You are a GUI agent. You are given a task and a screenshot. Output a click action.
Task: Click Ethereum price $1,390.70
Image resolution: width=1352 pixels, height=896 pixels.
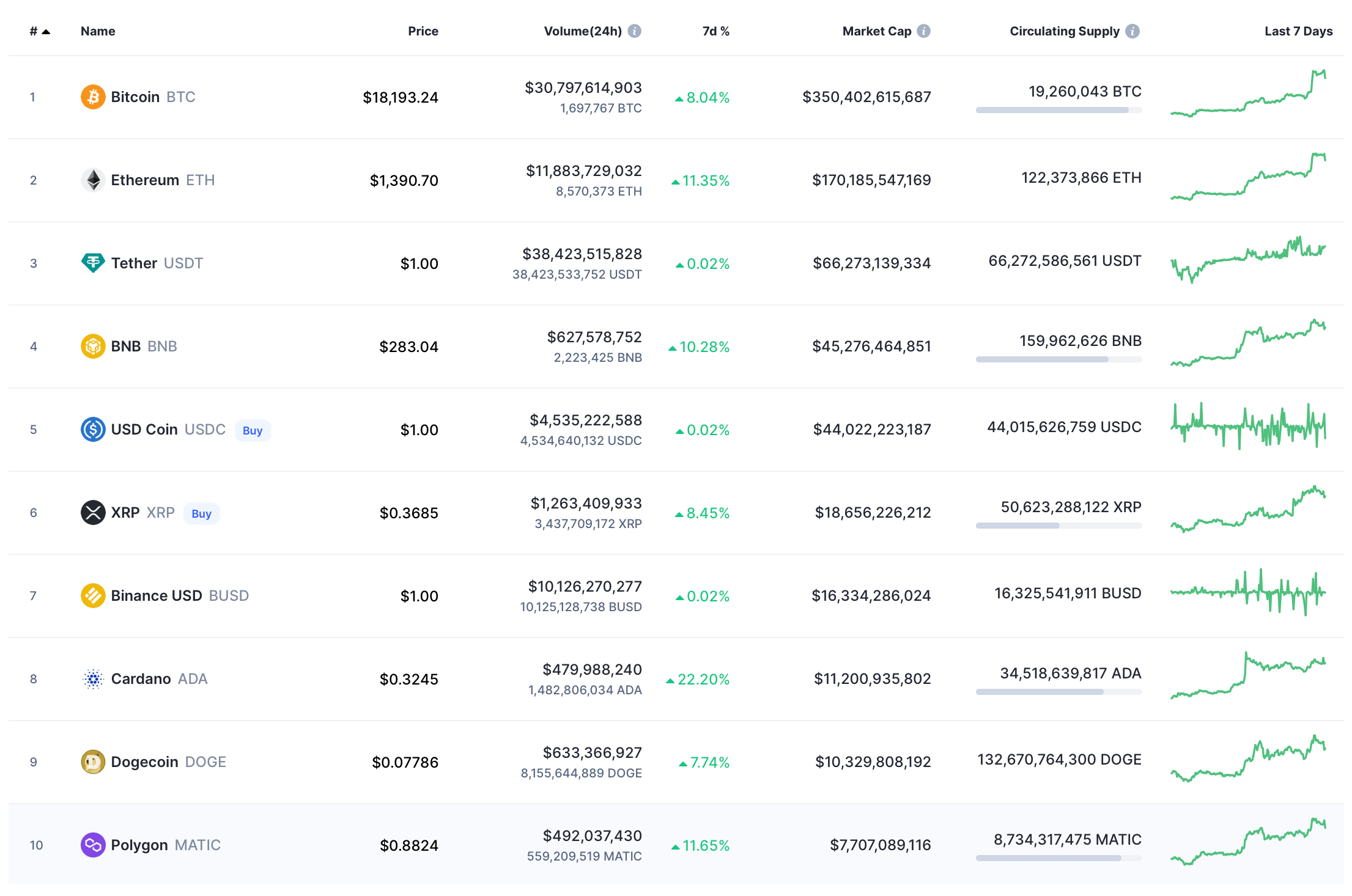(x=404, y=180)
